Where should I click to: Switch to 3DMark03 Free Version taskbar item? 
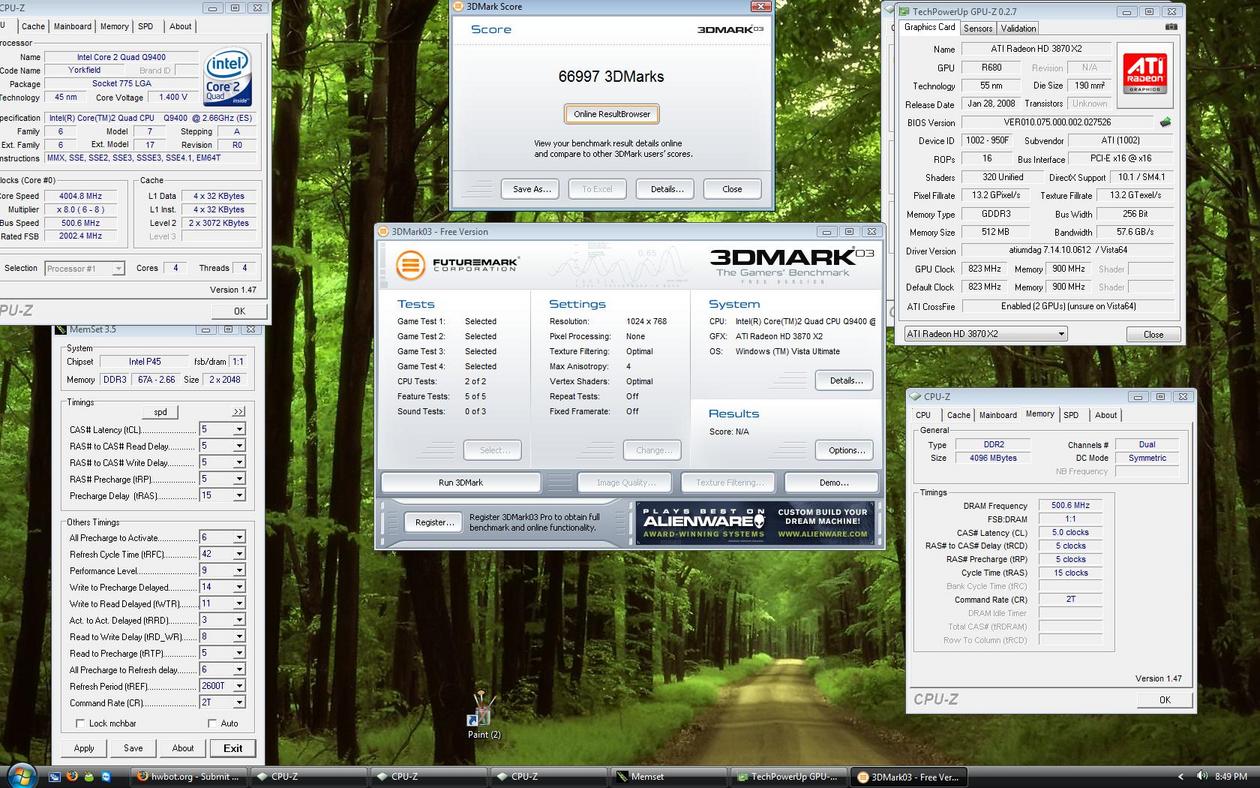point(908,776)
